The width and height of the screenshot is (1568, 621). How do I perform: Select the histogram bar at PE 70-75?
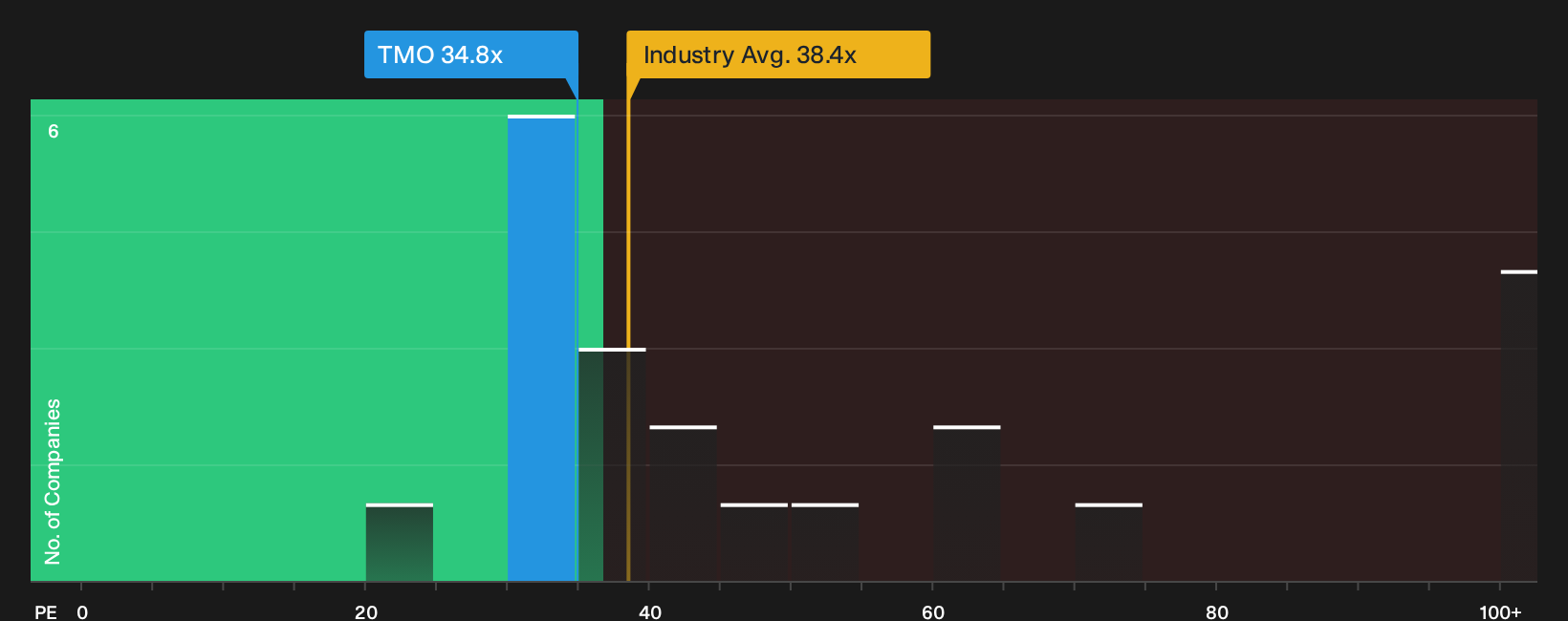click(x=1109, y=543)
